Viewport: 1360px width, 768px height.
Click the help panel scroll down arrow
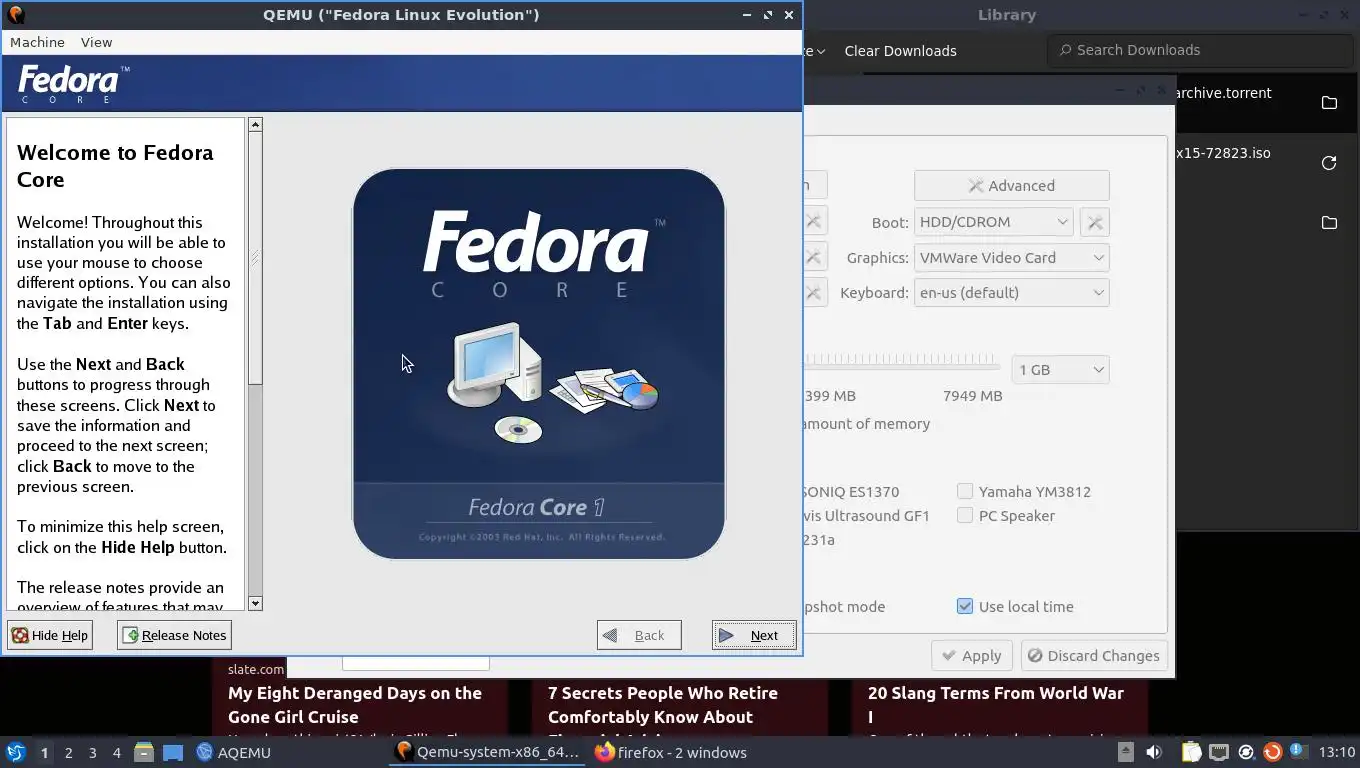pyautogui.click(x=255, y=603)
